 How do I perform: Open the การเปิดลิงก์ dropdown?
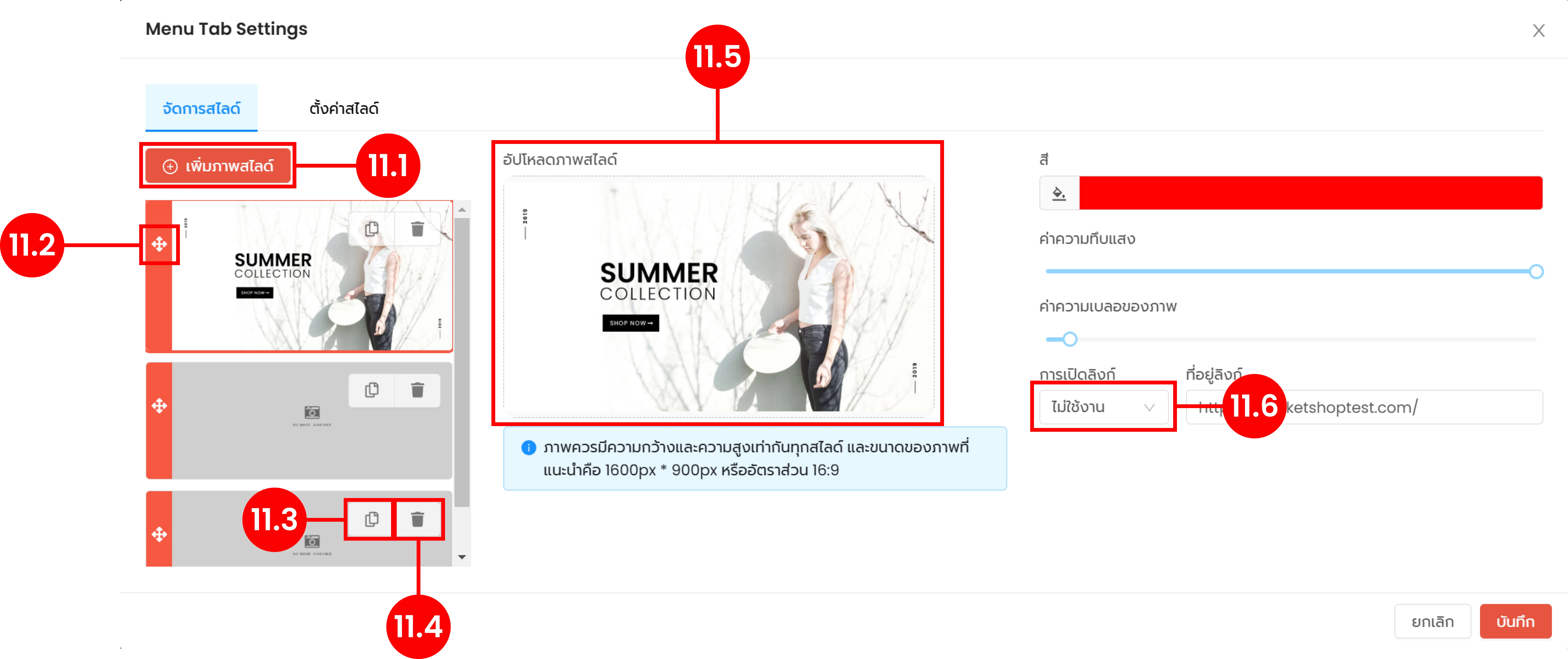1103,407
